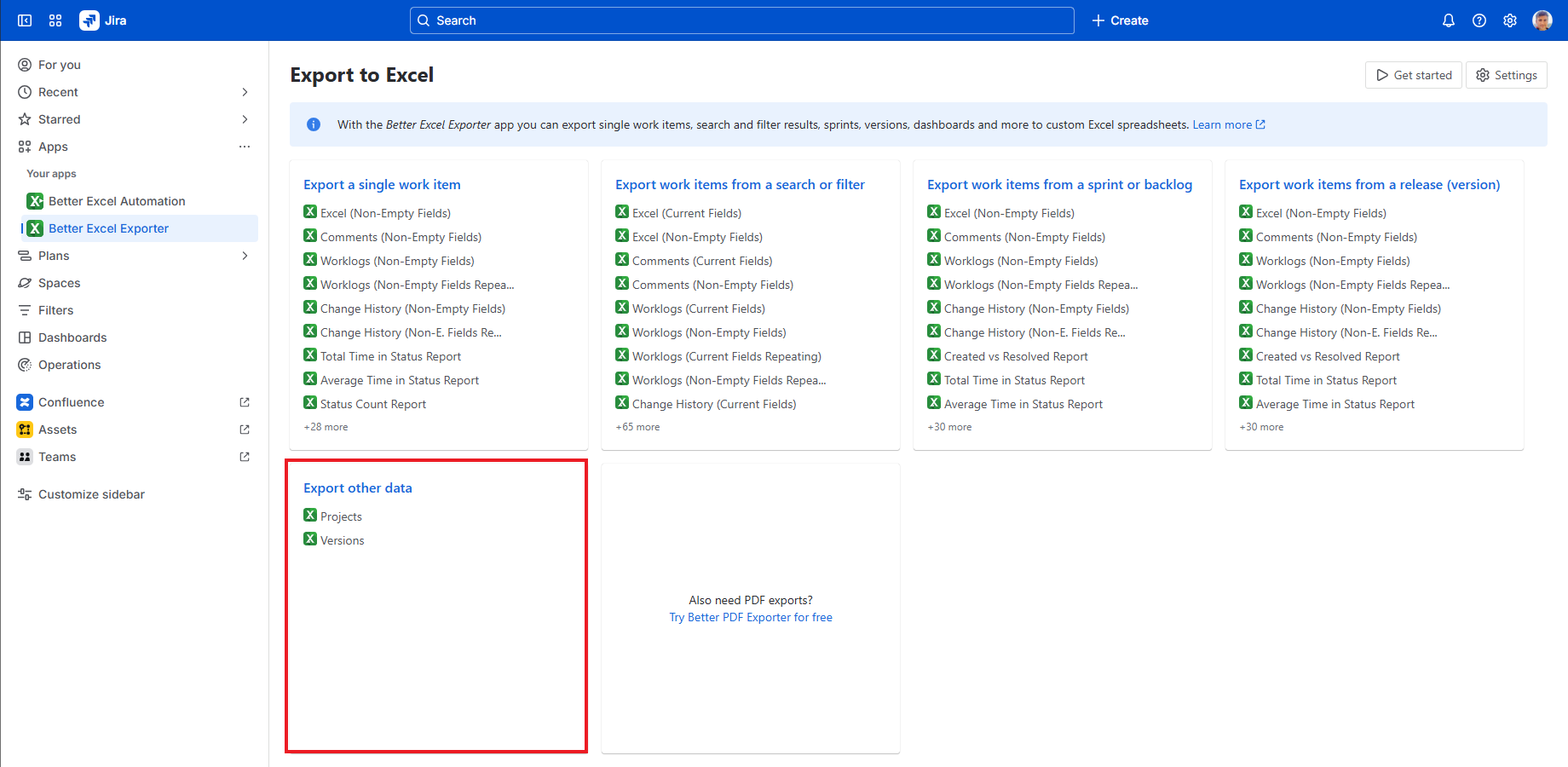
Task: Expand the Starred menu chevron
Action: coord(245,119)
